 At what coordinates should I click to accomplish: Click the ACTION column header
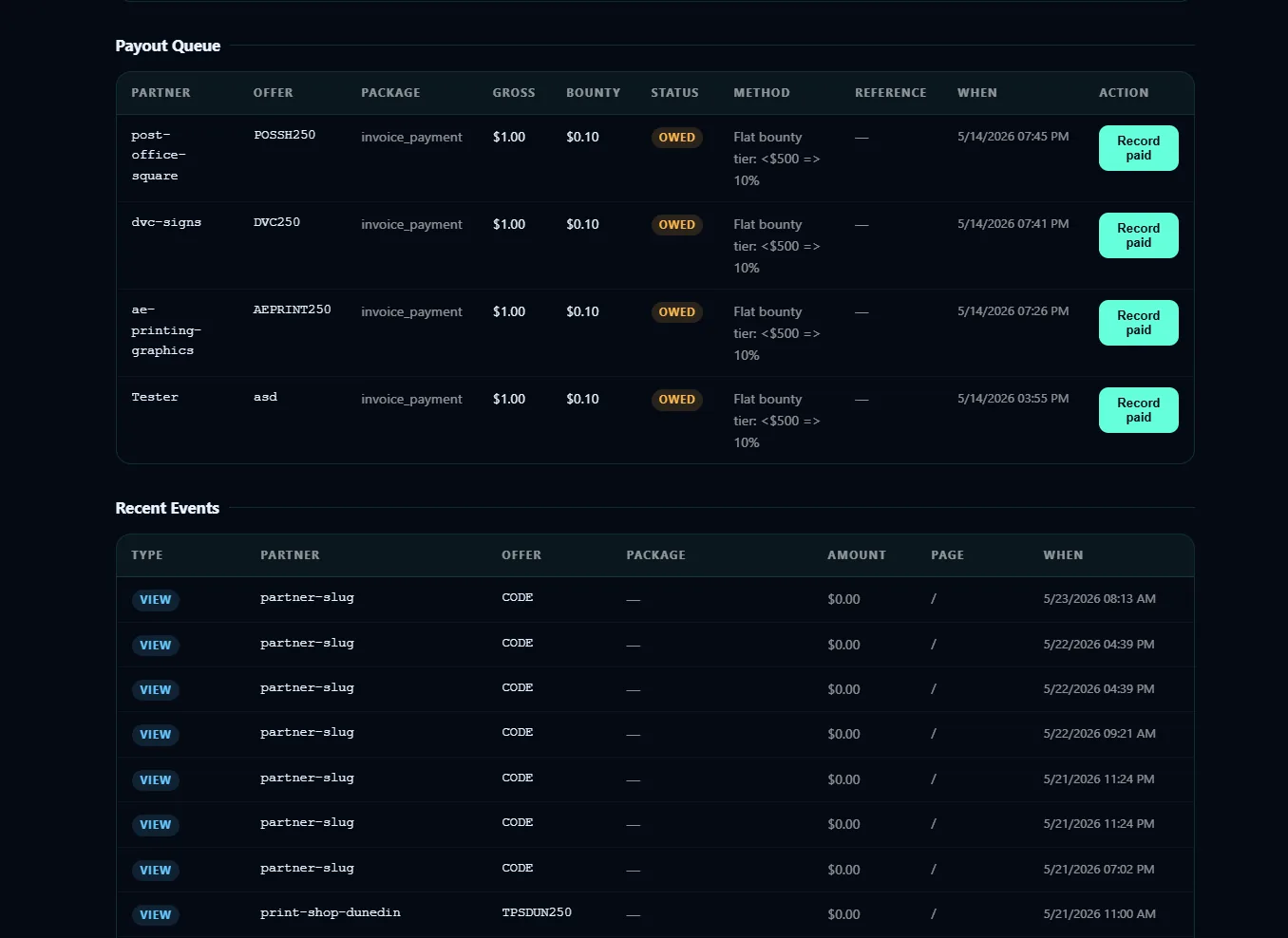coord(1124,93)
